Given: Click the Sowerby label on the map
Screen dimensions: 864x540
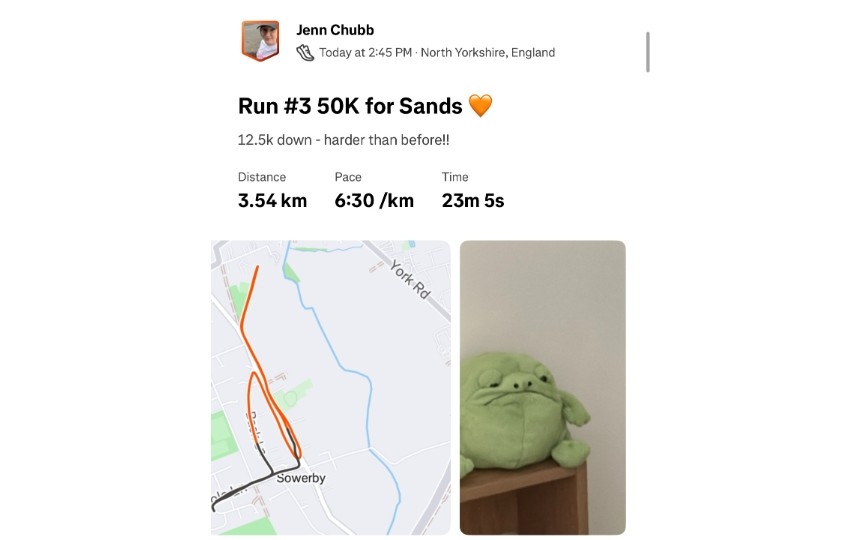Looking at the screenshot, I should [301, 478].
